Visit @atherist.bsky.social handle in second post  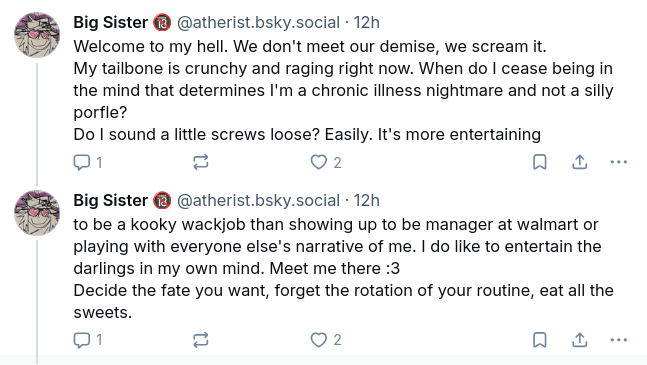click(258, 200)
